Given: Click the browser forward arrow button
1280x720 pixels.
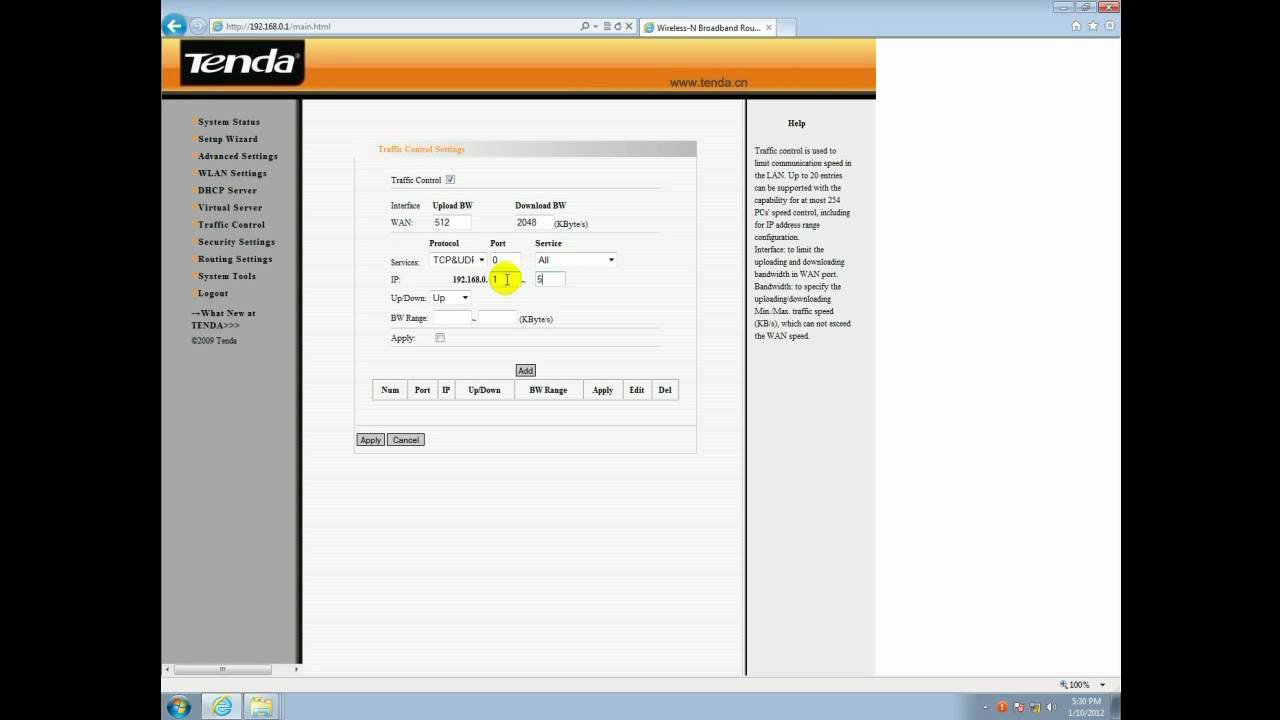Looking at the screenshot, I should [198, 26].
